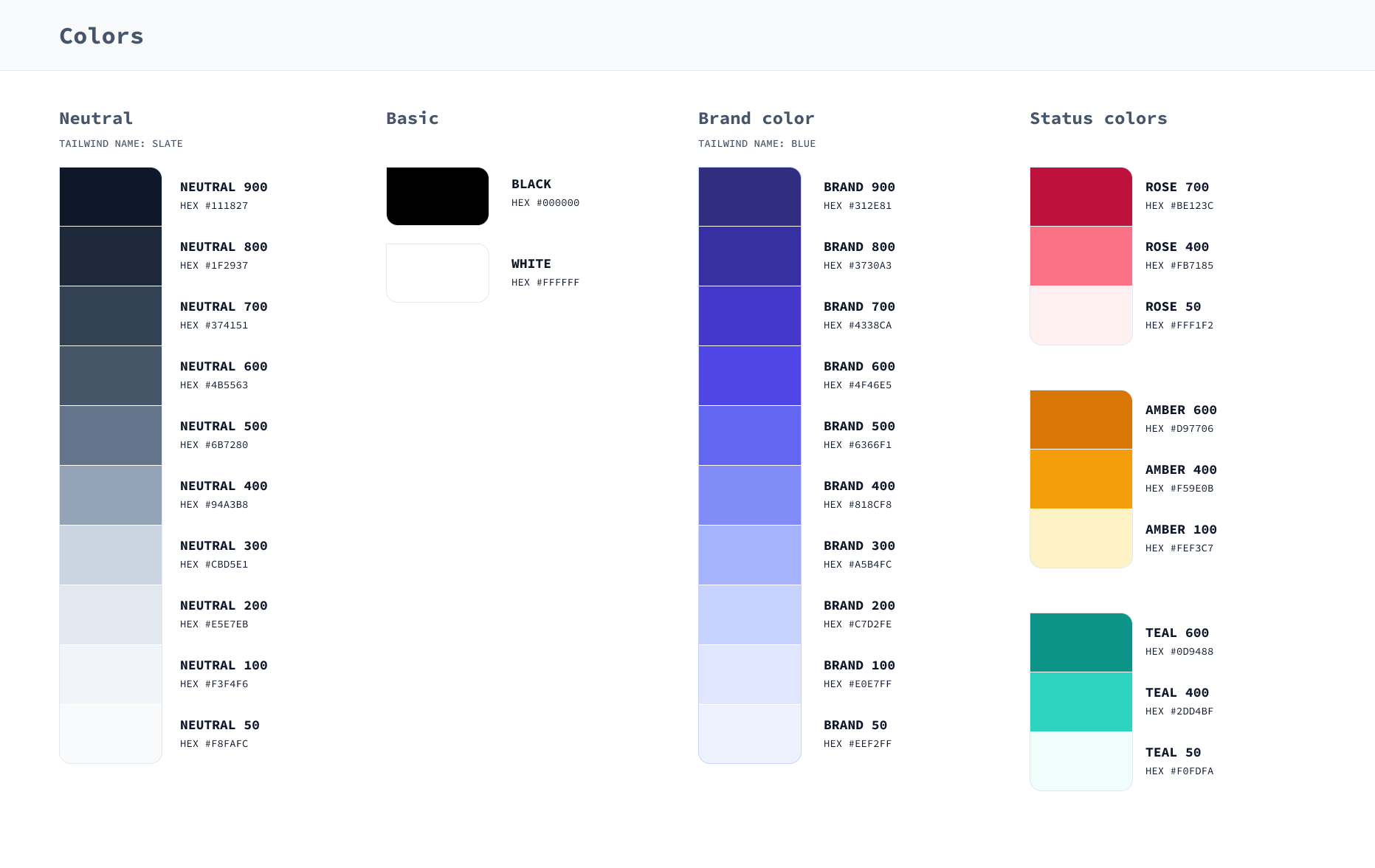Click the 'HEX #000000' value
Image resolution: width=1375 pixels, height=868 pixels.
545,203
